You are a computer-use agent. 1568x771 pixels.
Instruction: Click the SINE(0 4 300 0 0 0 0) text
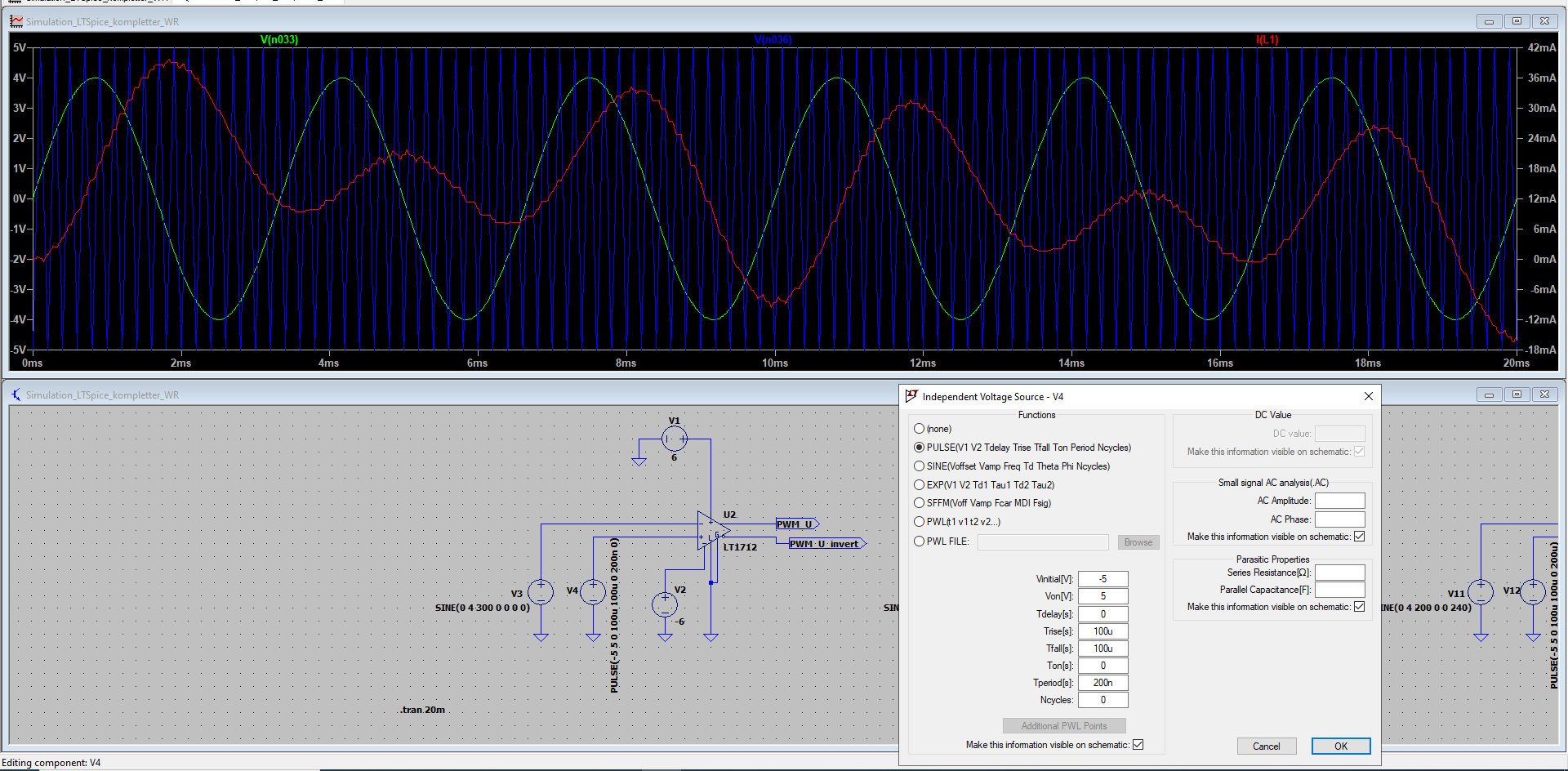click(483, 608)
